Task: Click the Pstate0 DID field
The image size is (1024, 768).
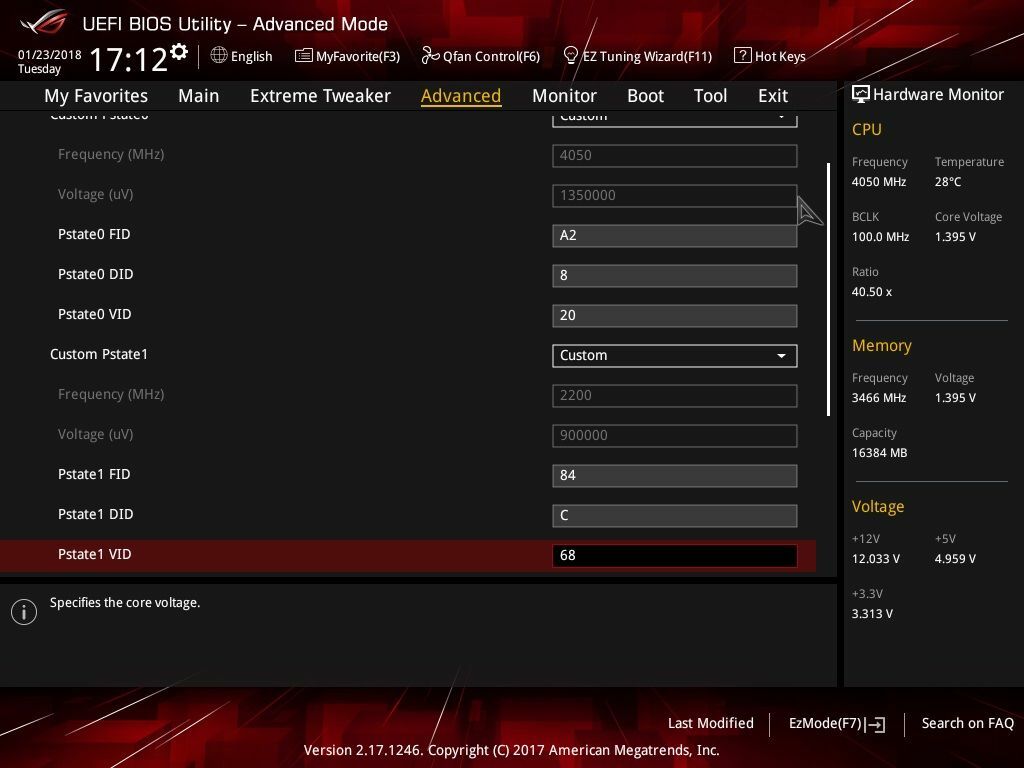Action: click(x=675, y=276)
